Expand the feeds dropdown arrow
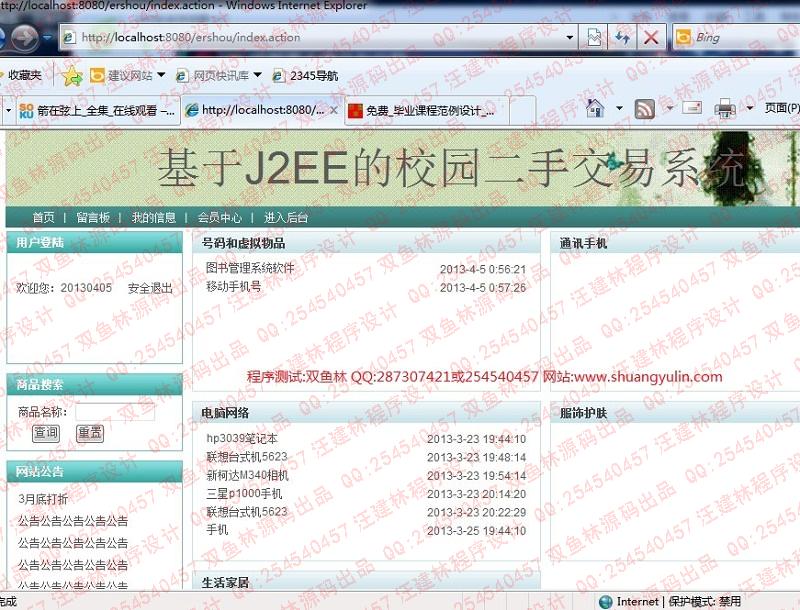 click(x=670, y=108)
